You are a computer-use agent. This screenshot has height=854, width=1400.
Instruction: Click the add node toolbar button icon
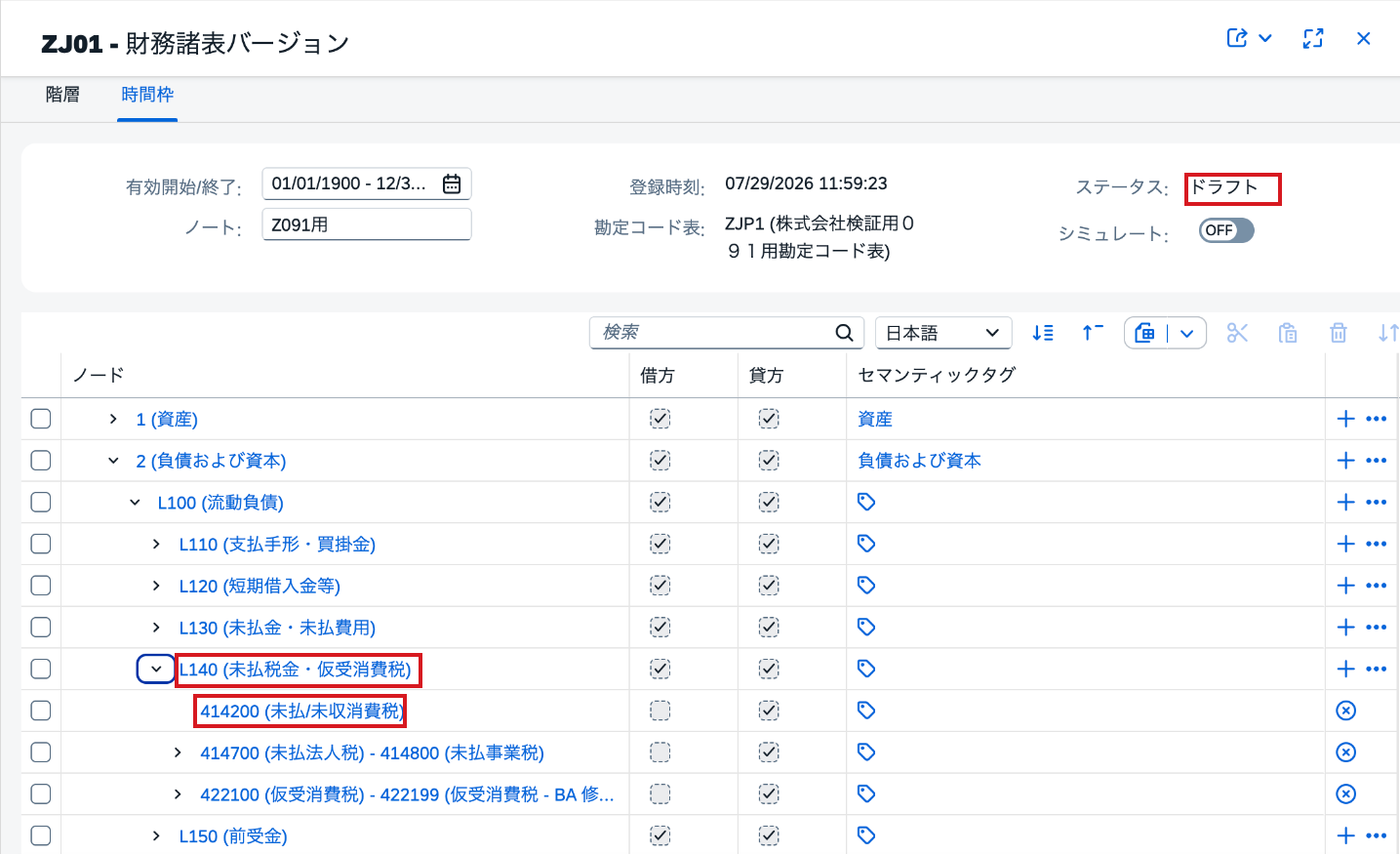[1145, 333]
